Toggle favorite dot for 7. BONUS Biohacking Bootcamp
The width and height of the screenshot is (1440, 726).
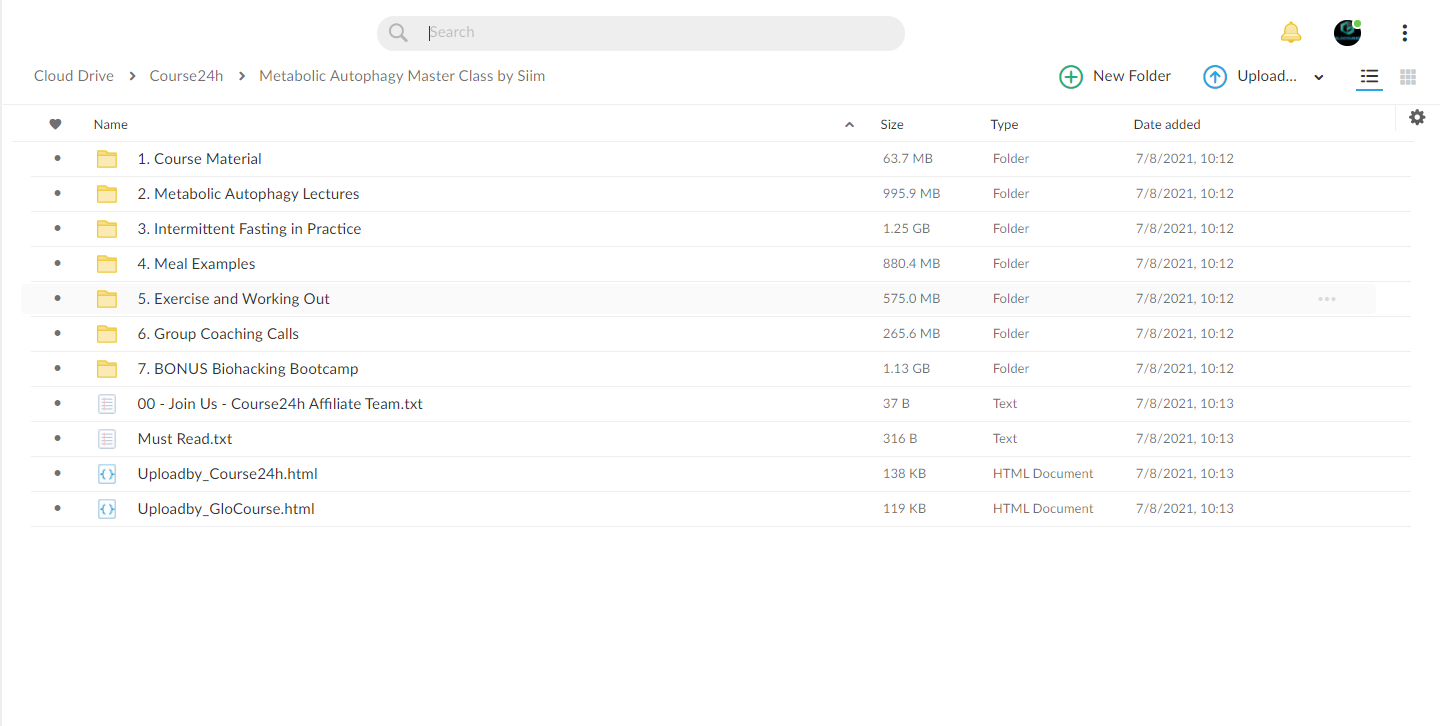pos(57,369)
